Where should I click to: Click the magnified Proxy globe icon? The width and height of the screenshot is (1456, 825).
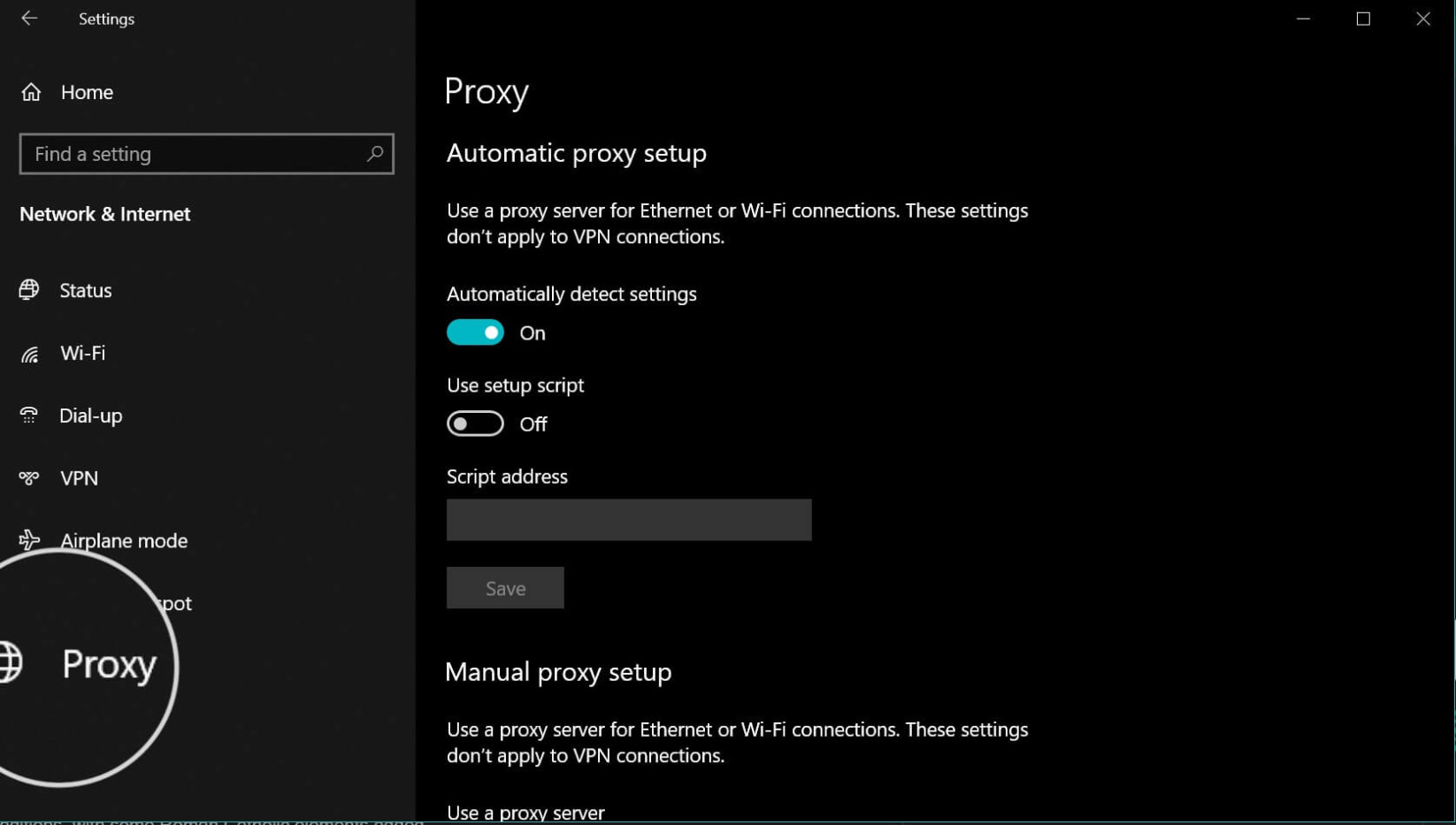(x=9, y=663)
